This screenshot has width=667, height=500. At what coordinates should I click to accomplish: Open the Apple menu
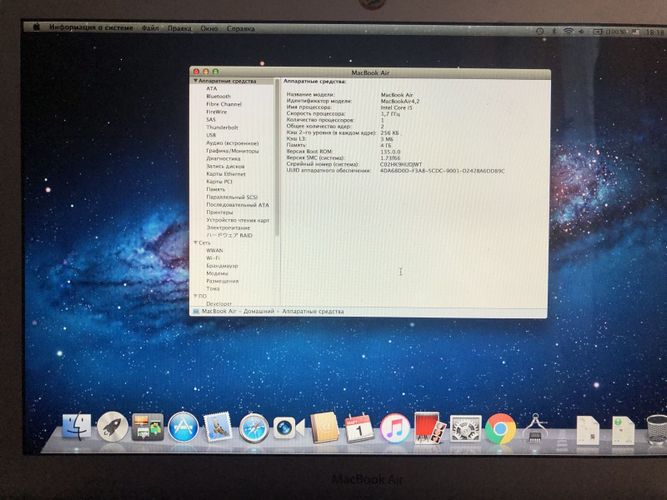point(37,28)
